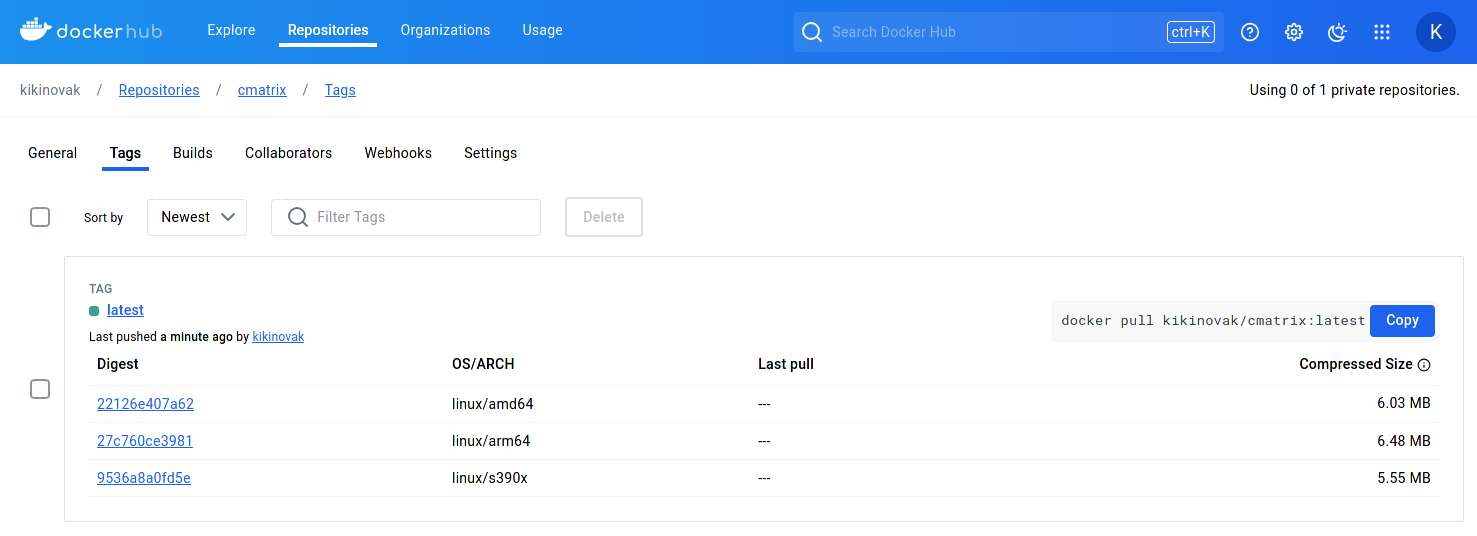The height and width of the screenshot is (536, 1477).
Task: Open the settings gear icon
Action: (x=1294, y=32)
